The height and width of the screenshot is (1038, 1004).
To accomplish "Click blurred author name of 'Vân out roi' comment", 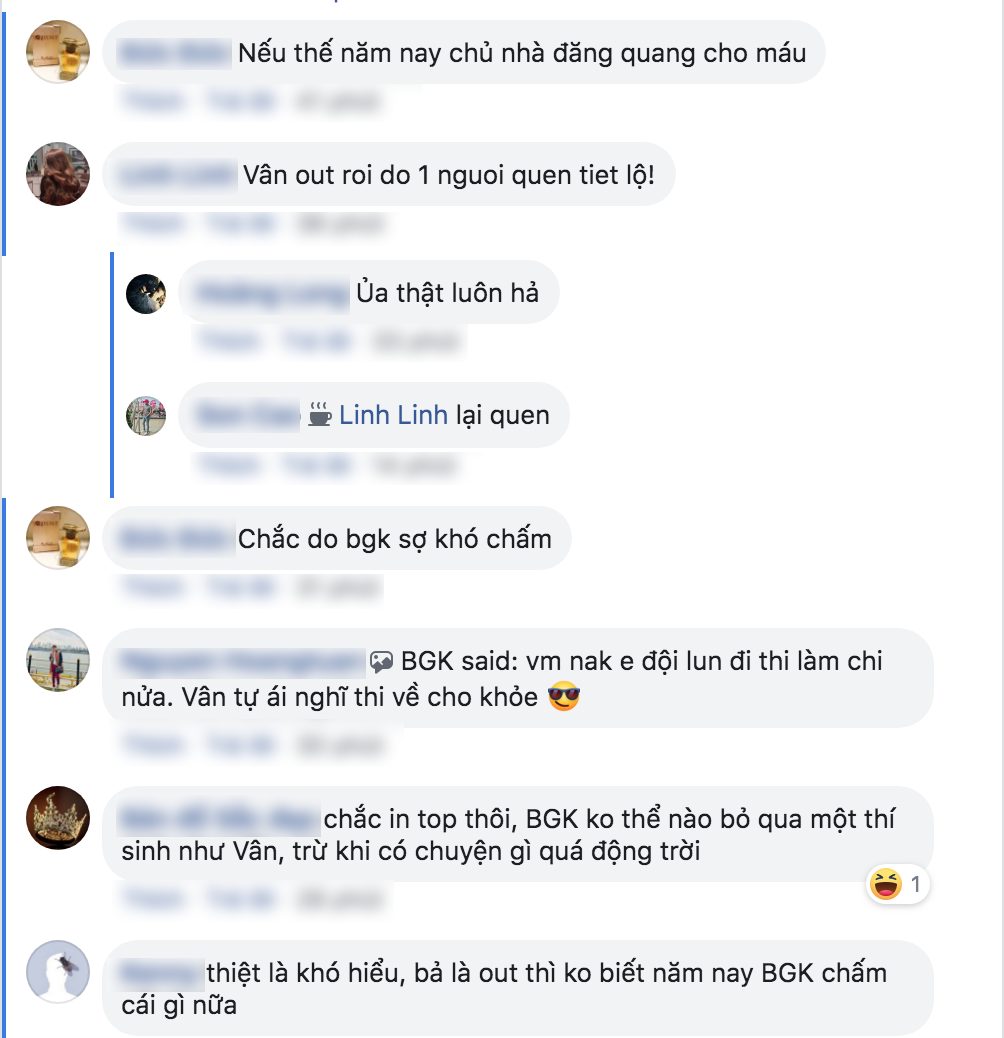I will 177,175.
